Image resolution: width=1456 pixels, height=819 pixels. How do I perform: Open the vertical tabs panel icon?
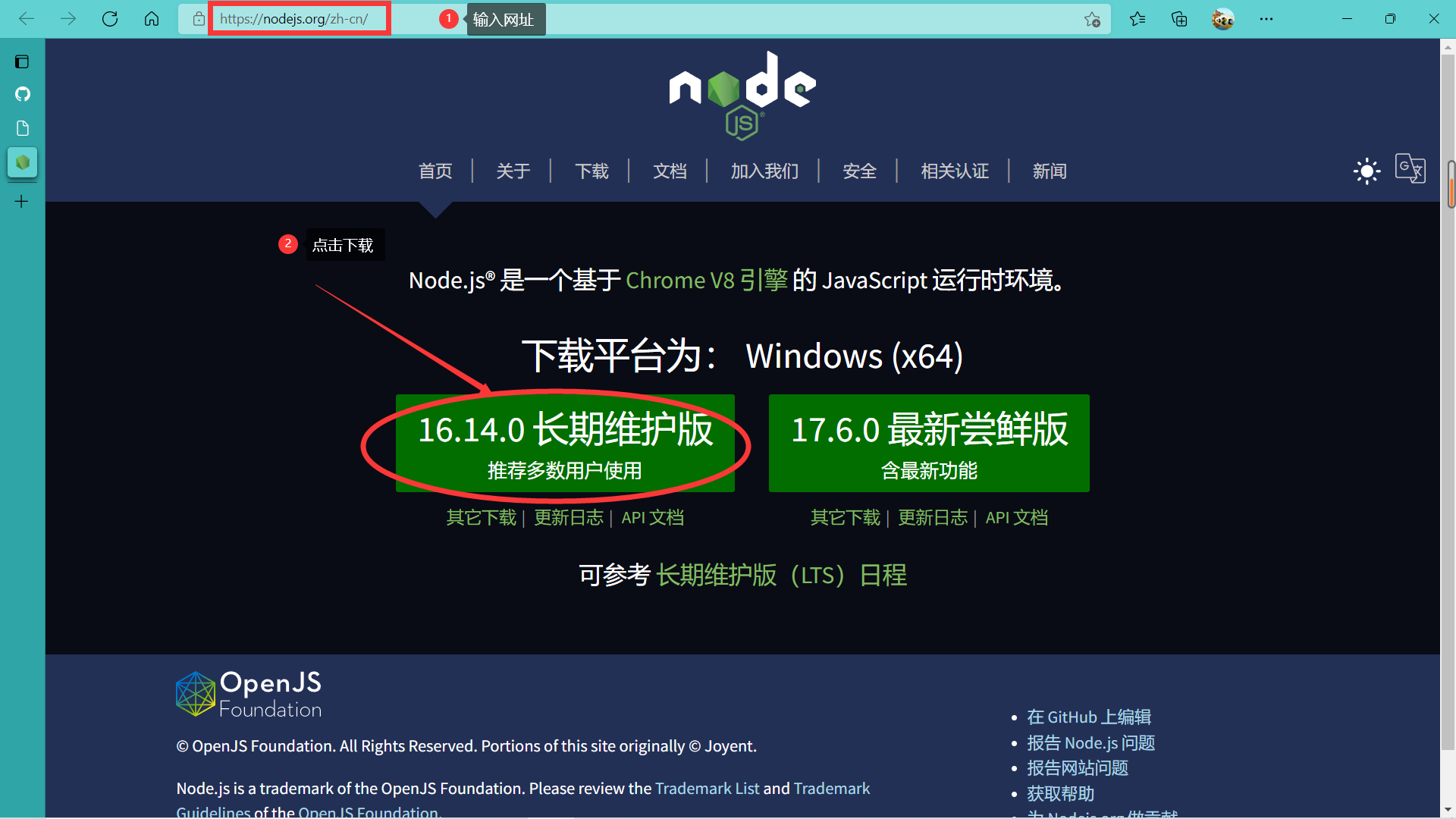22,61
